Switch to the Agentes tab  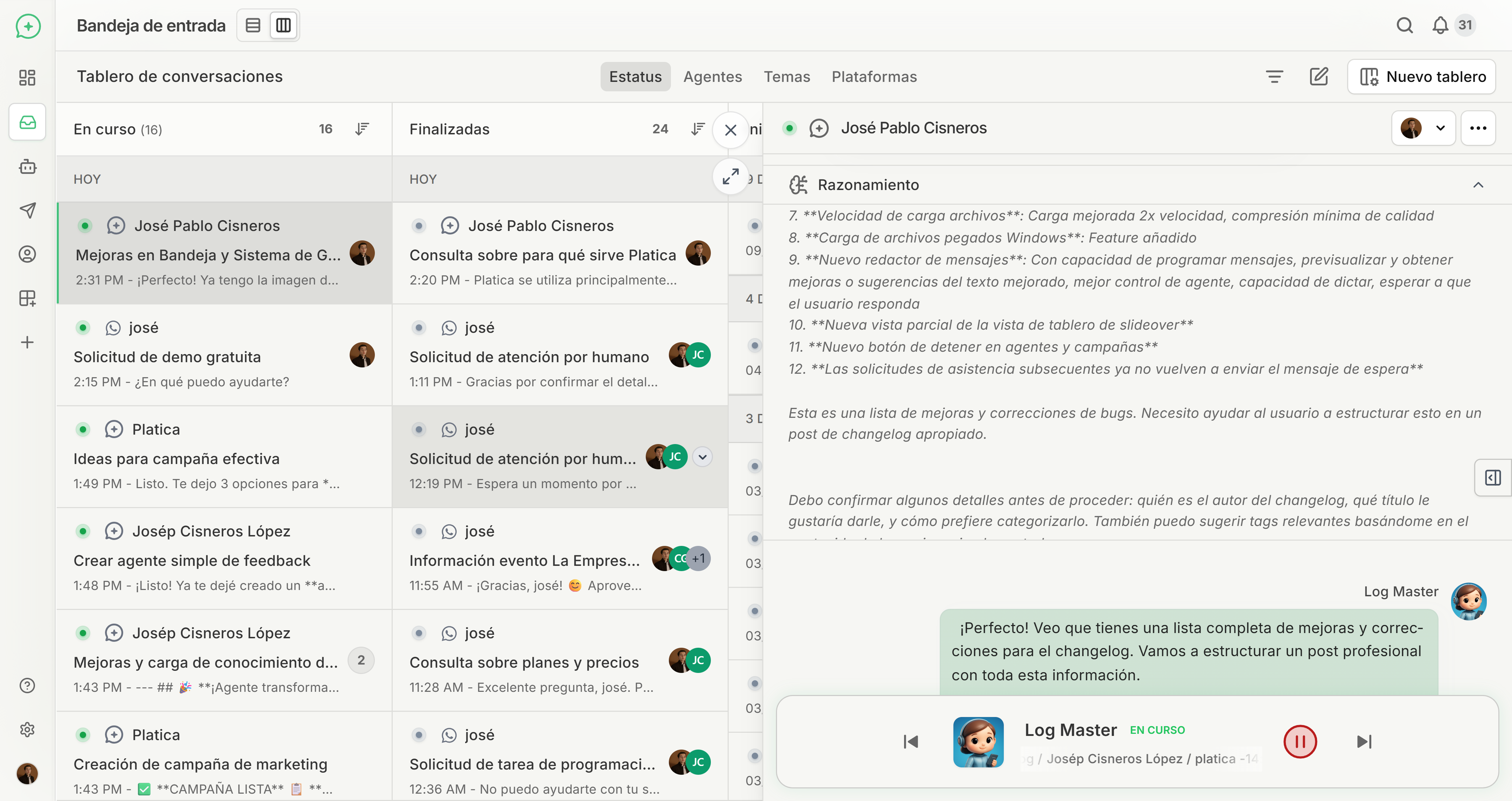[712, 76]
